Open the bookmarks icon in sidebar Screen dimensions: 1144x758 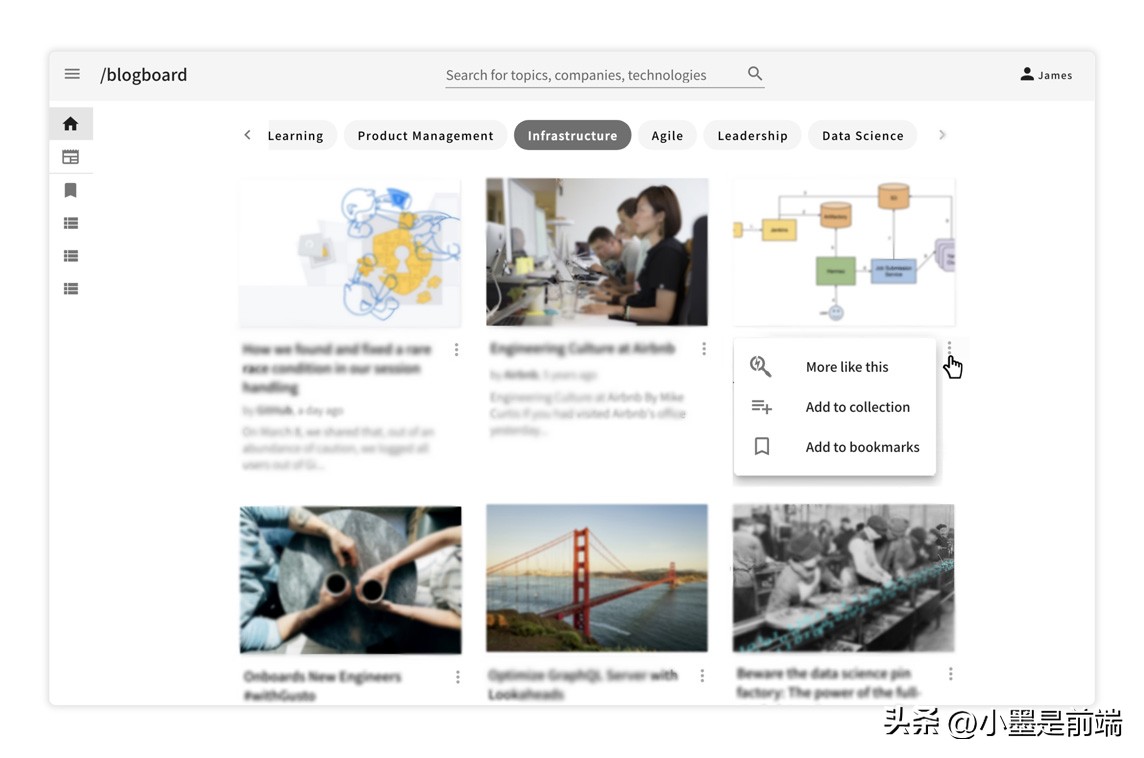[x=70, y=190]
